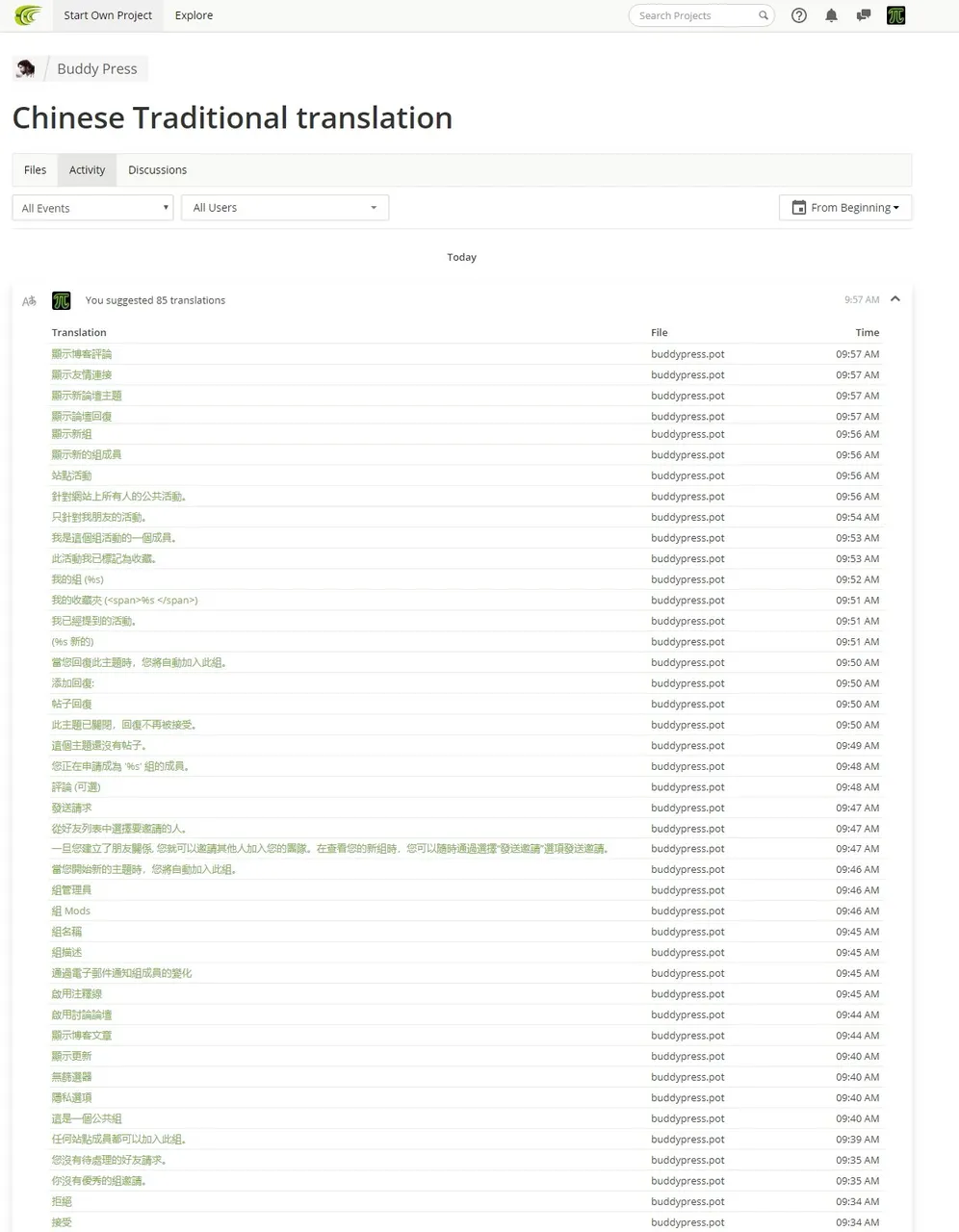Open translation '發送請求'
The image size is (959, 1232).
click(71, 808)
